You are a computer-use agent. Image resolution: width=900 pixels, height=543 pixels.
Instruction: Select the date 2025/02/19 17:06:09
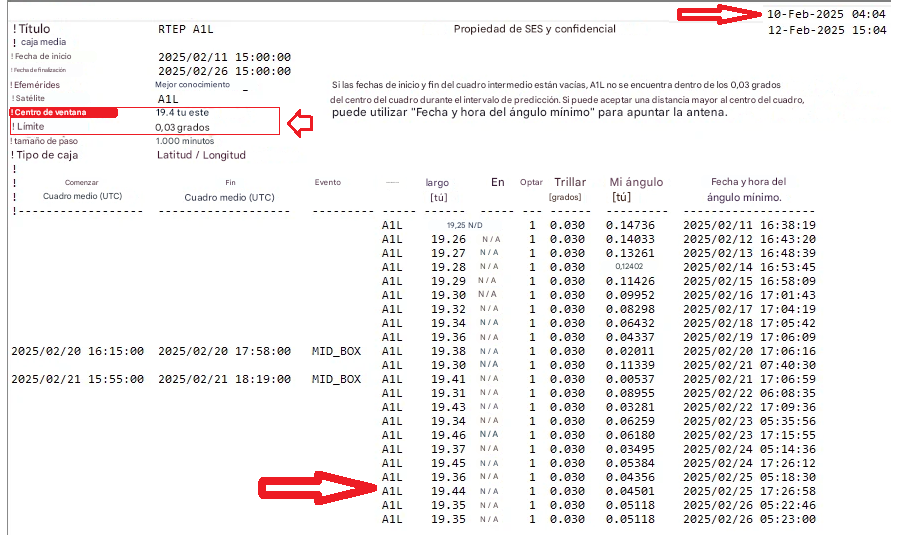pyautogui.click(x=749, y=338)
